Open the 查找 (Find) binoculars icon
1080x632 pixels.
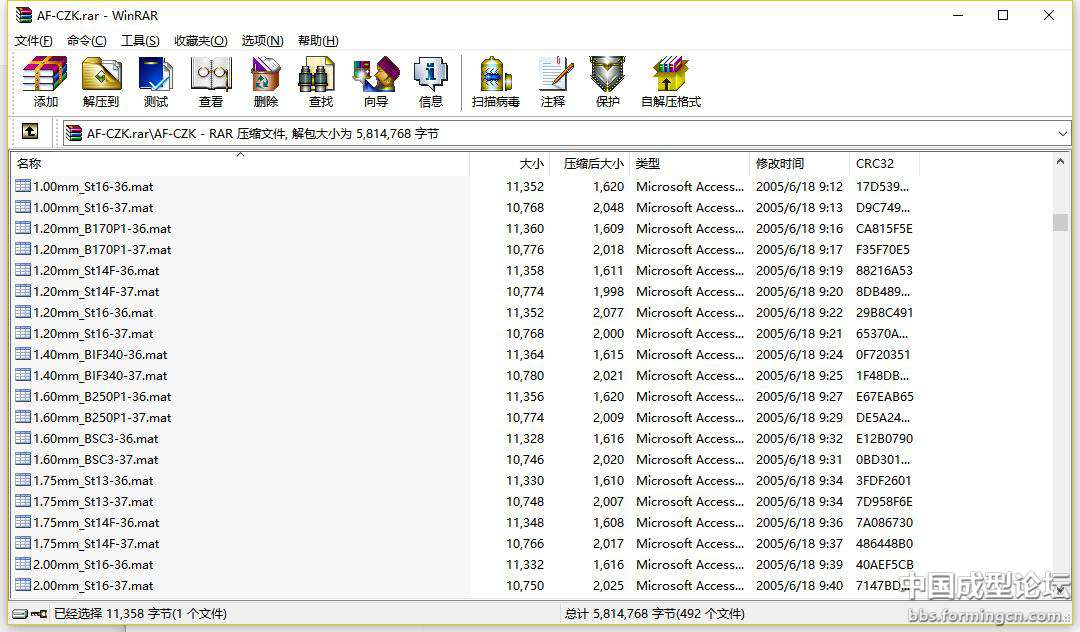click(320, 82)
